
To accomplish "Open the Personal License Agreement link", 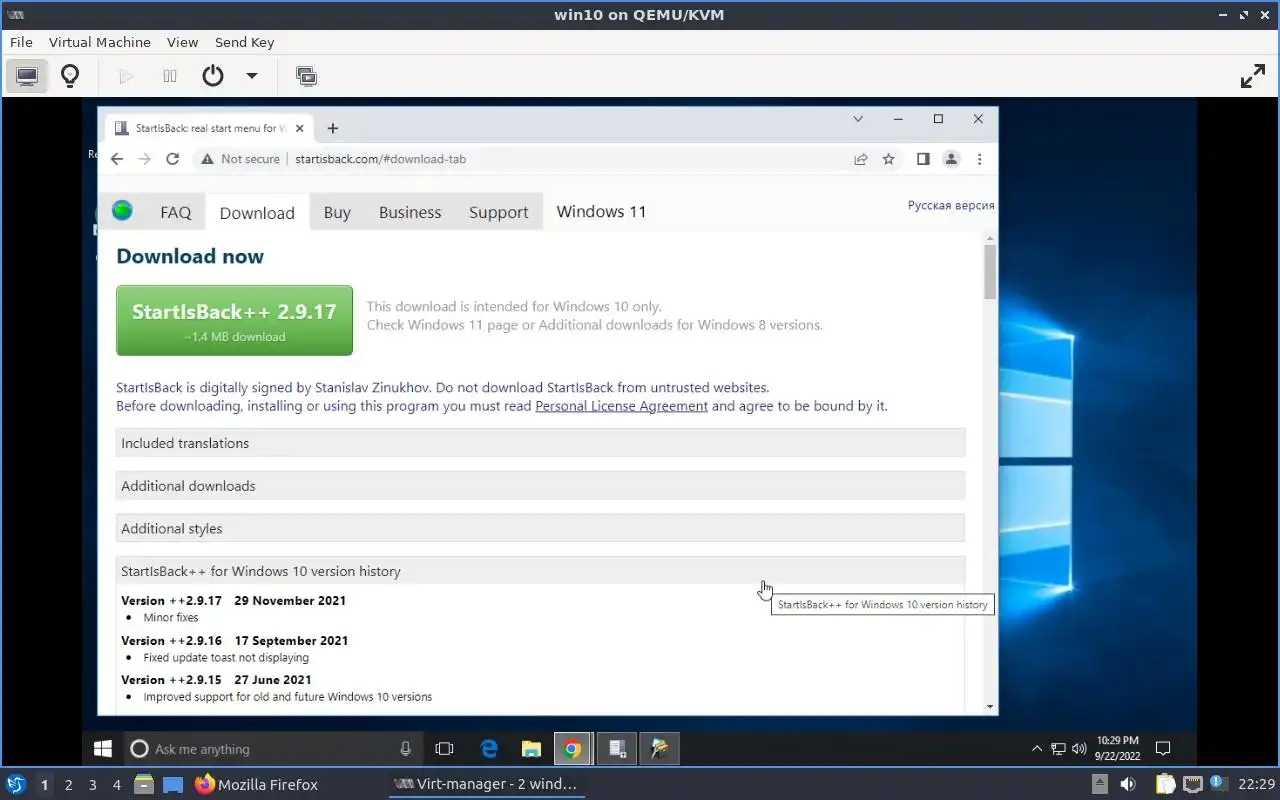I will (621, 406).
